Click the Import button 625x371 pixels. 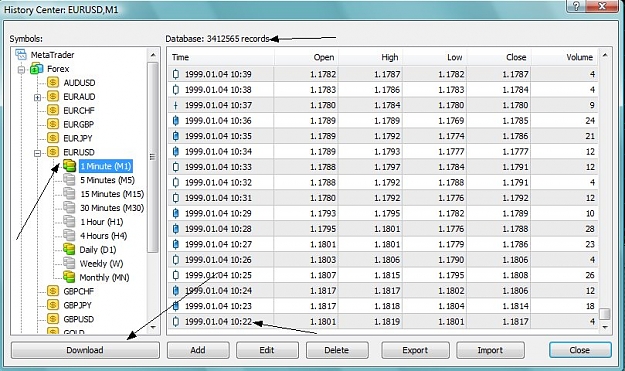point(490,350)
